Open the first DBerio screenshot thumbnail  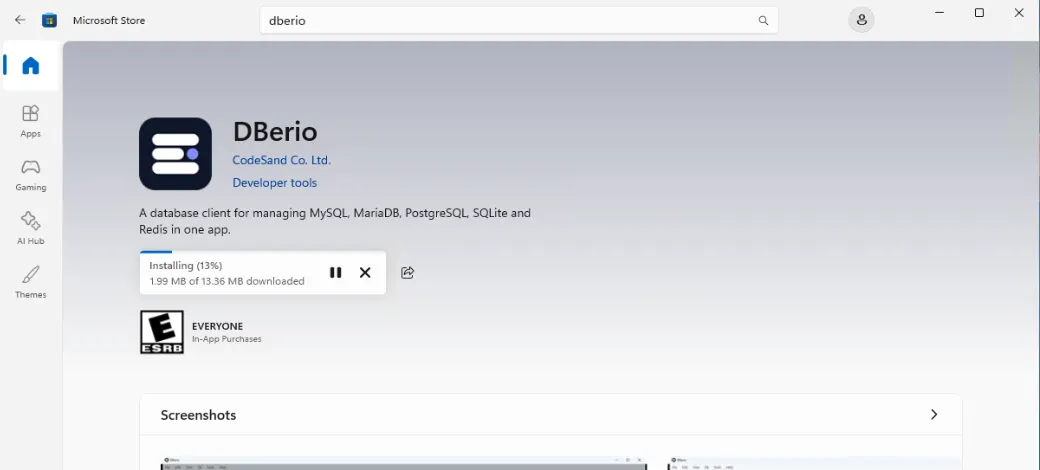click(x=404, y=463)
